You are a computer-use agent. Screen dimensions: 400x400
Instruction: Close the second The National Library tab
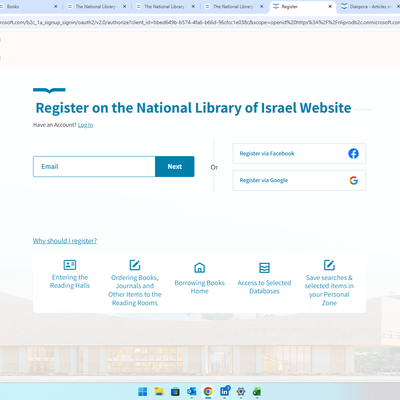[x=193, y=6]
